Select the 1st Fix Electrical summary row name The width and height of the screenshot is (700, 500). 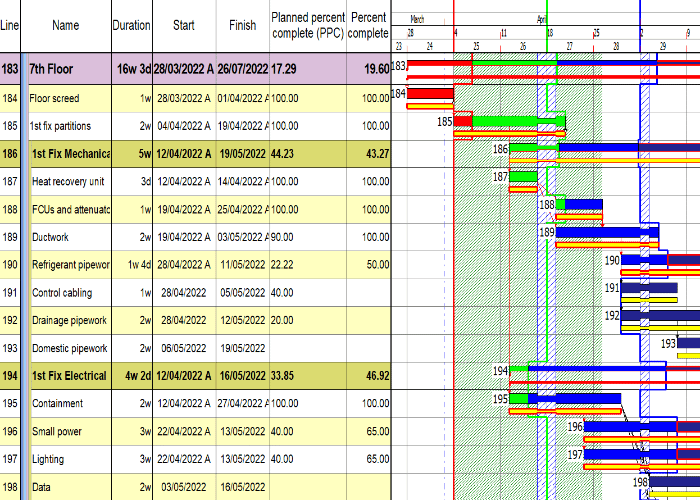pos(66,376)
